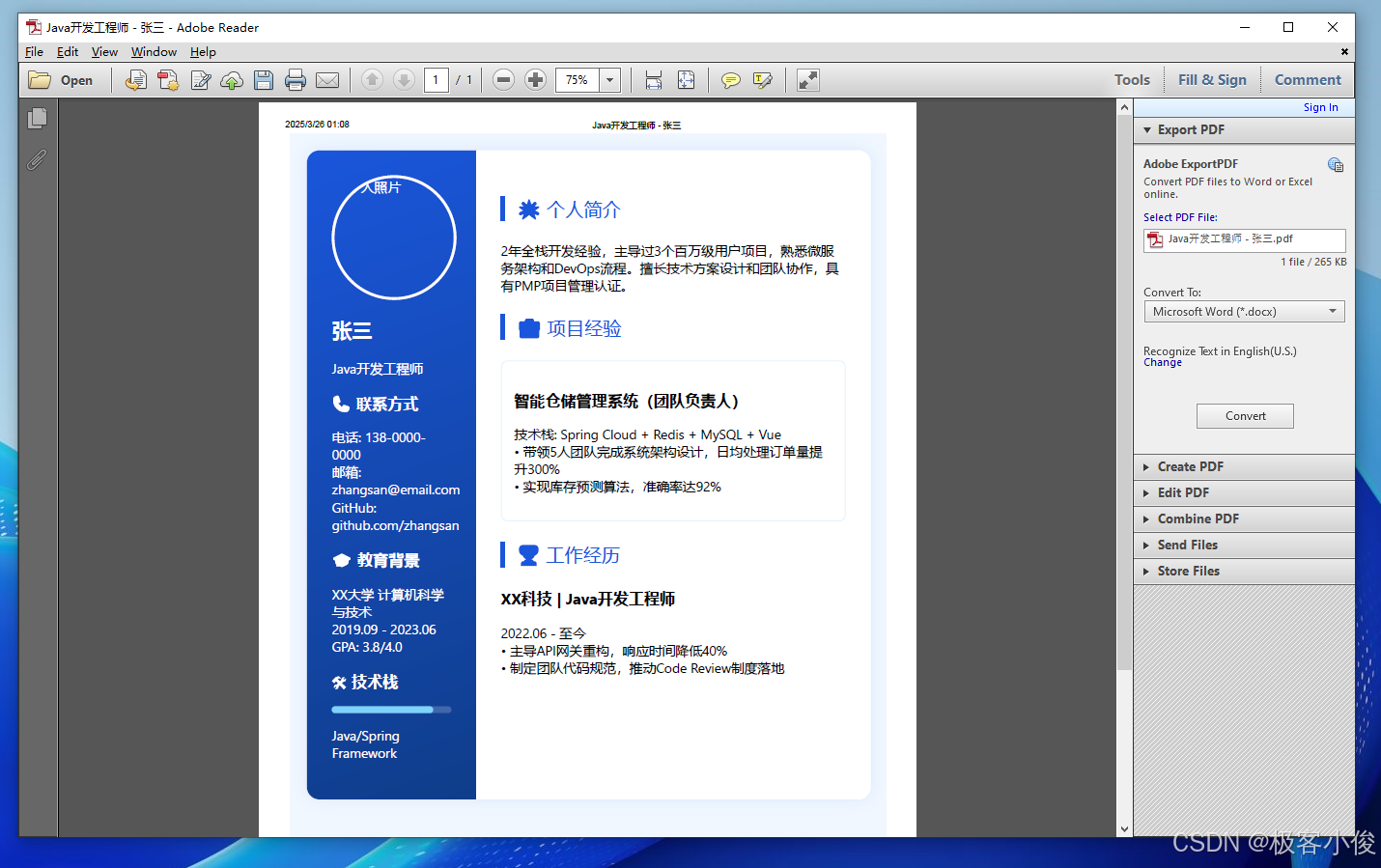This screenshot has height=868, width=1381.
Task: Open the Edit menu
Action: pos(68,52)
